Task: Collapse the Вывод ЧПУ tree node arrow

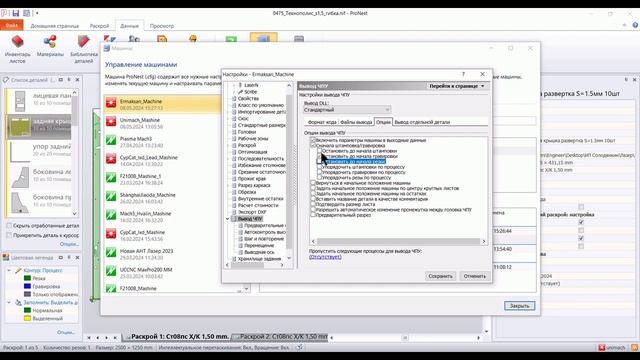Action: [x=228, y=219]
